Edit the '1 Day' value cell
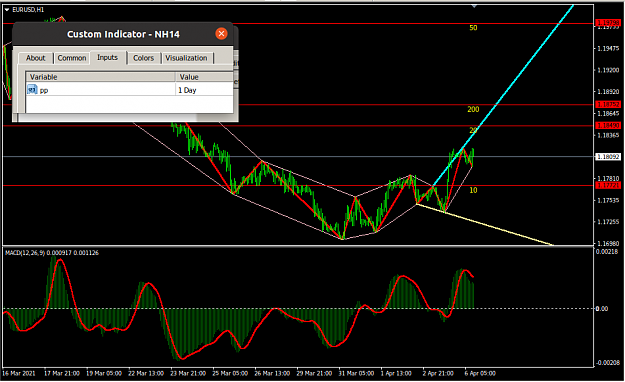 tap(204, 90)
